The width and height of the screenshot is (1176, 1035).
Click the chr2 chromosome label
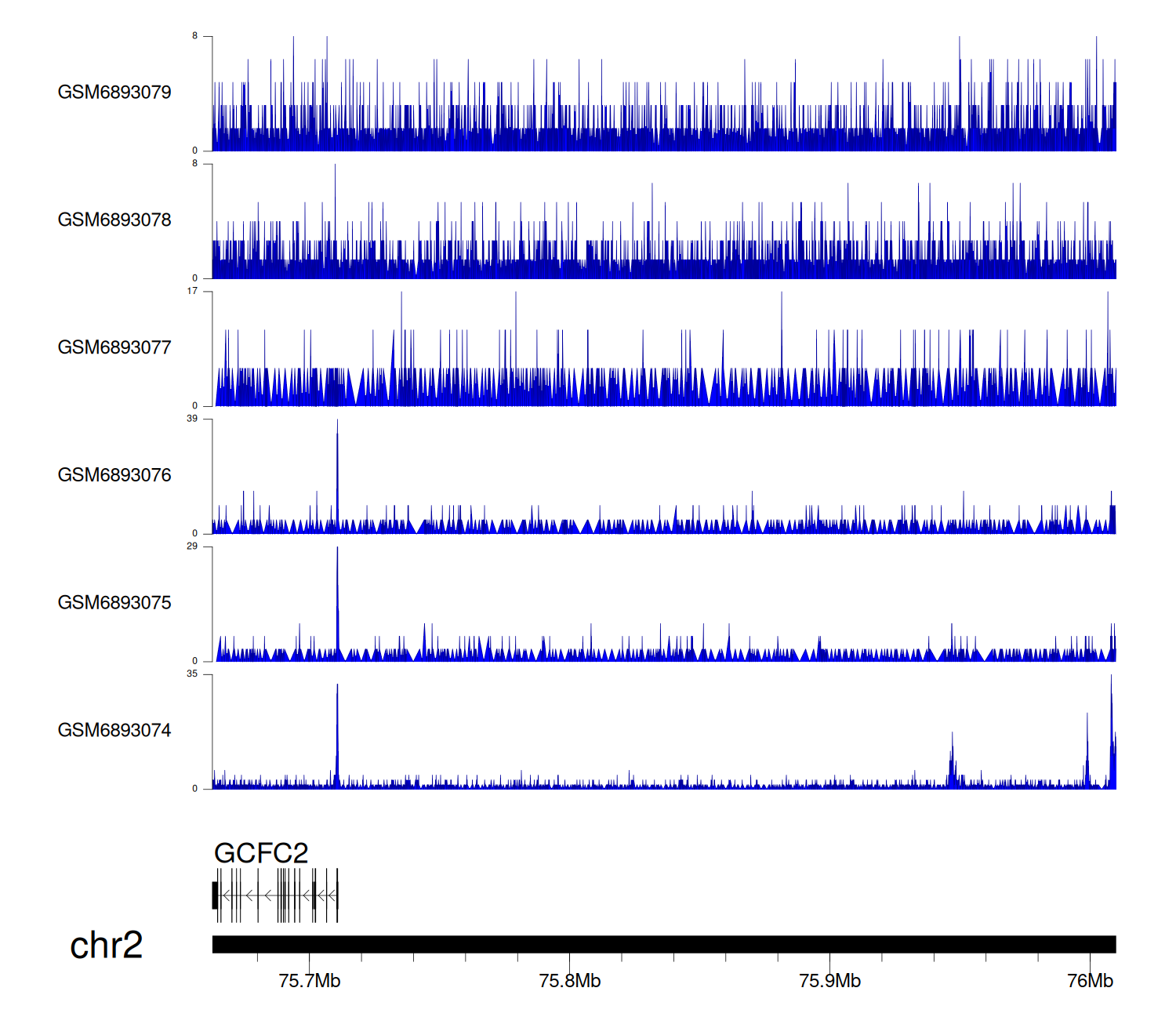[x=106, y=946]
